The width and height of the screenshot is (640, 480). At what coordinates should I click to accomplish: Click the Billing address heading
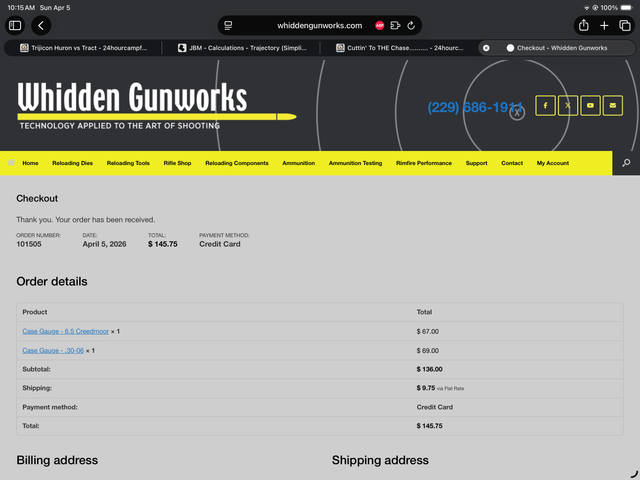(x=57, y=460)
